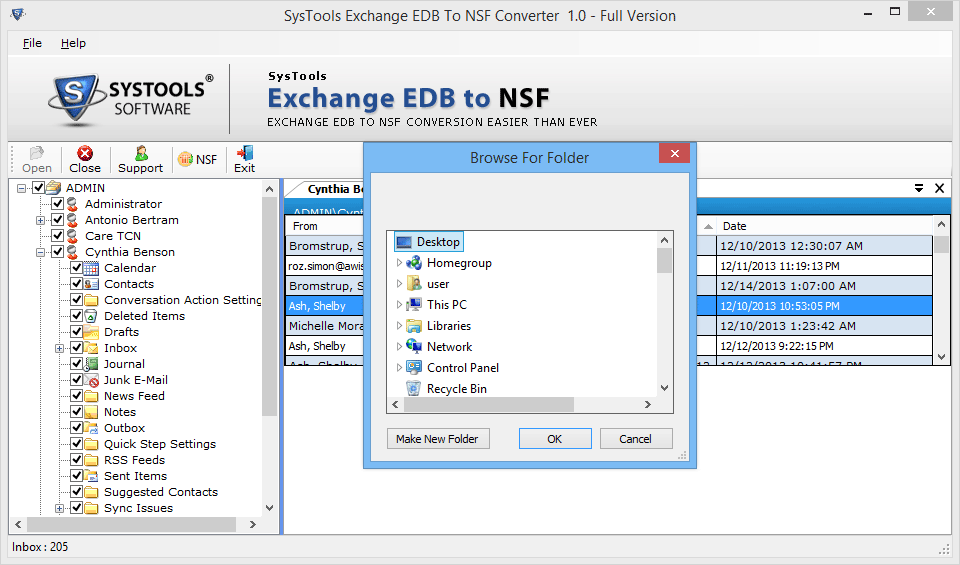Click the Outbox folder icon
960x565 pixels.
click(x=91, y=428)
